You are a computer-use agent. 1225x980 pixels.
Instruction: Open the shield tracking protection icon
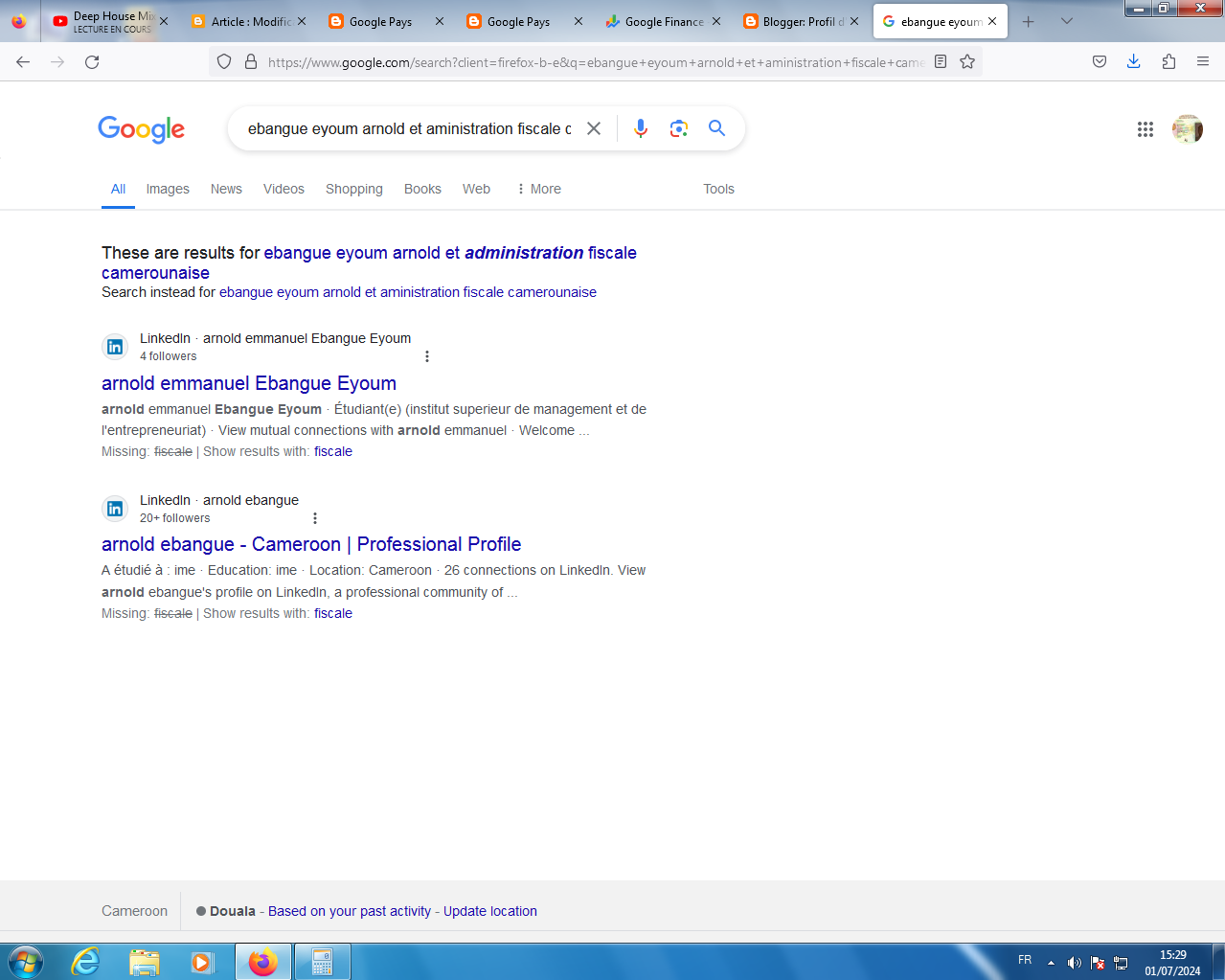pyautogui.click(x=224, y=61)
